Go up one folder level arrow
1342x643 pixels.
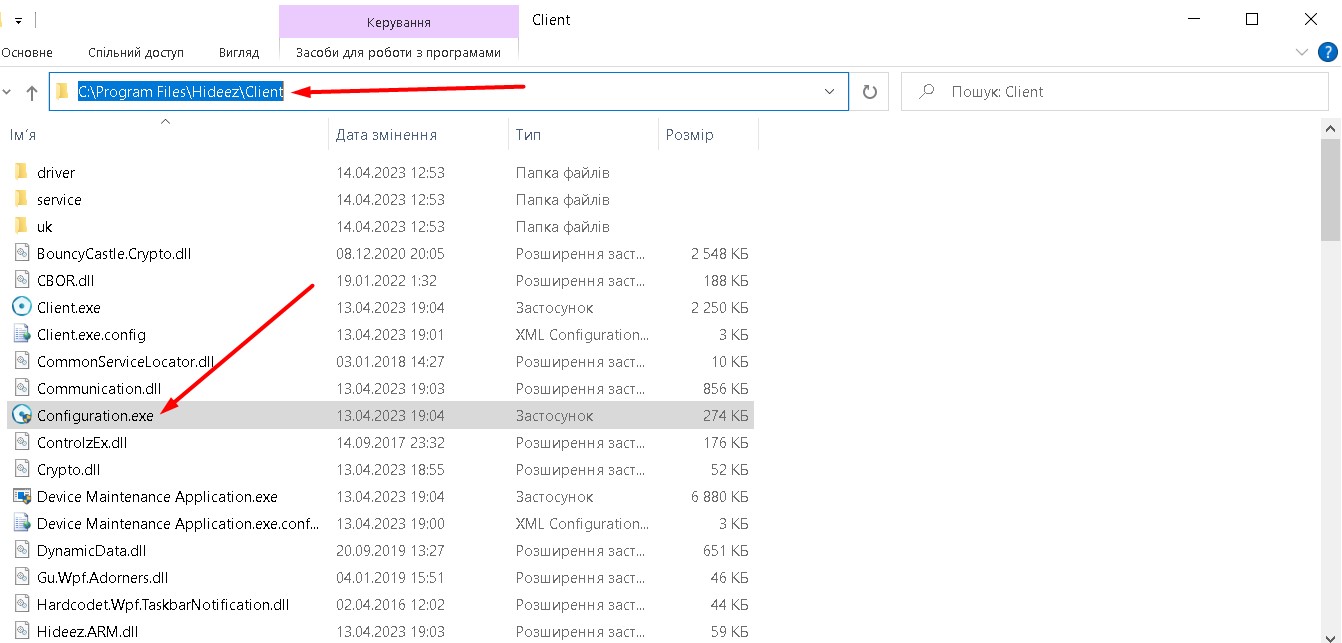(32, 92)
